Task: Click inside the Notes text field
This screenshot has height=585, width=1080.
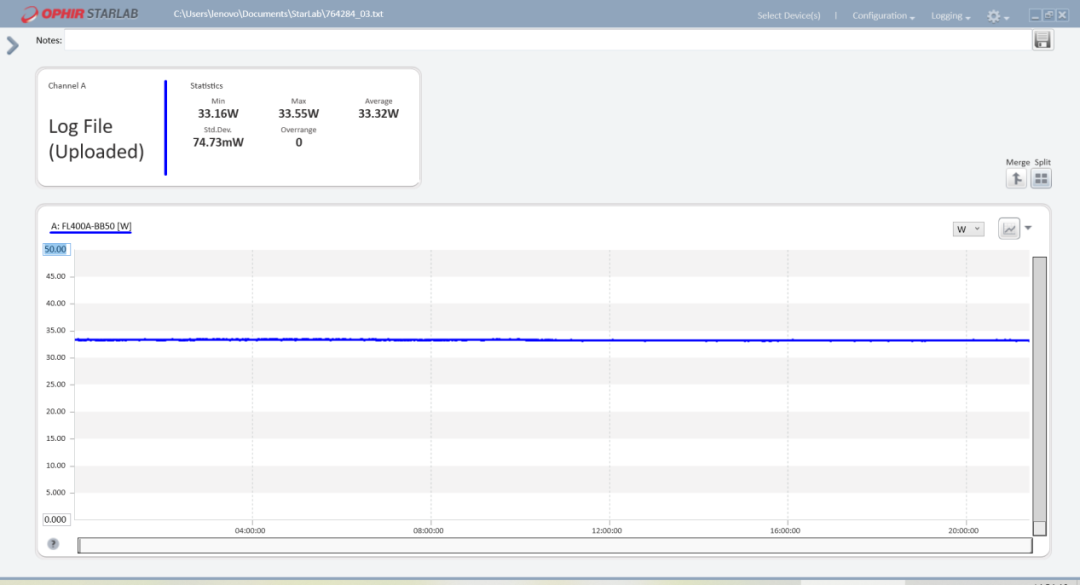Action: (x=547, y=40)
